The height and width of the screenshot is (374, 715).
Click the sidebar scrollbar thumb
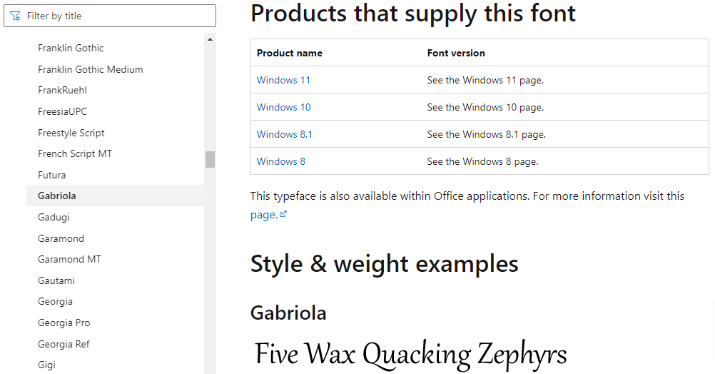click(x=210, y=160)
